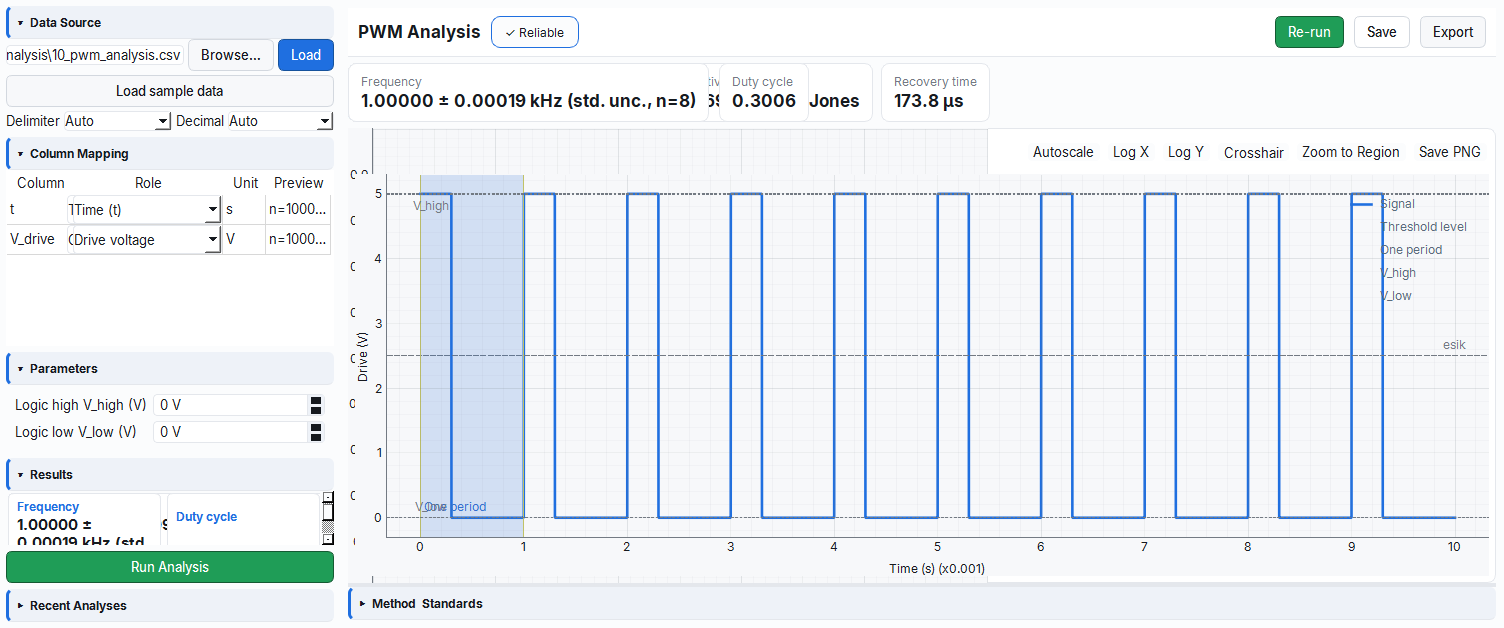The image size is (1504, 628).
Task: Toggle the Threshold level legend entry
Action: (1423, 227)
